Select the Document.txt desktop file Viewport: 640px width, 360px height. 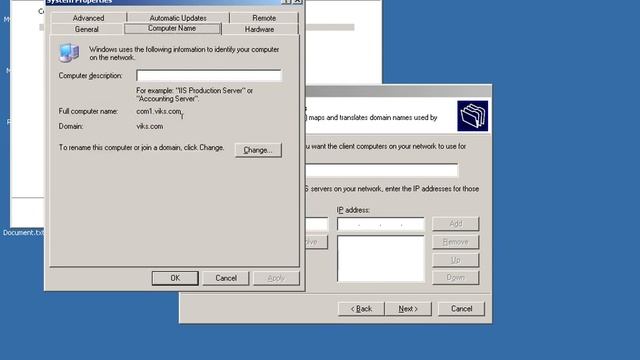point(23,233)
